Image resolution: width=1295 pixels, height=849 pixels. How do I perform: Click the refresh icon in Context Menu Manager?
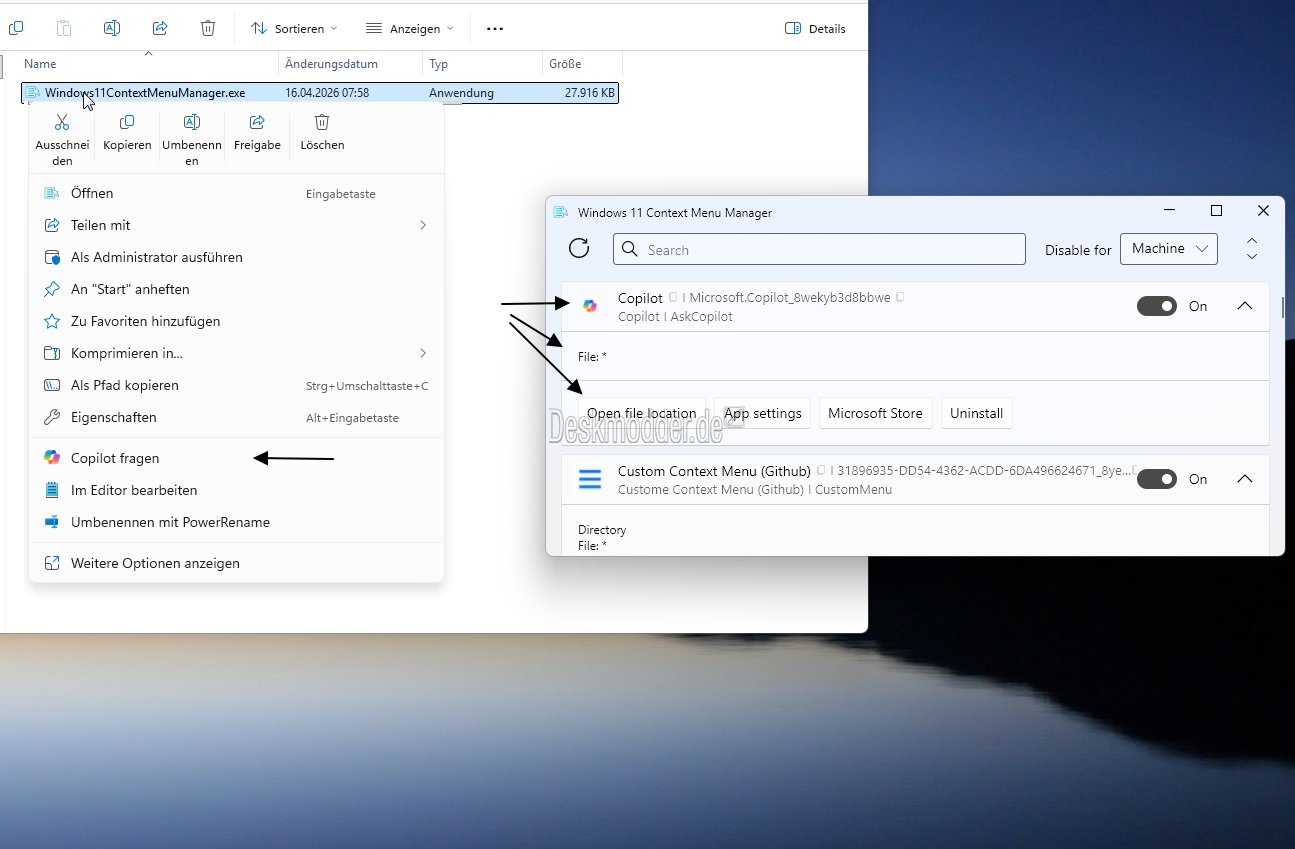click(x=578, y=249)
